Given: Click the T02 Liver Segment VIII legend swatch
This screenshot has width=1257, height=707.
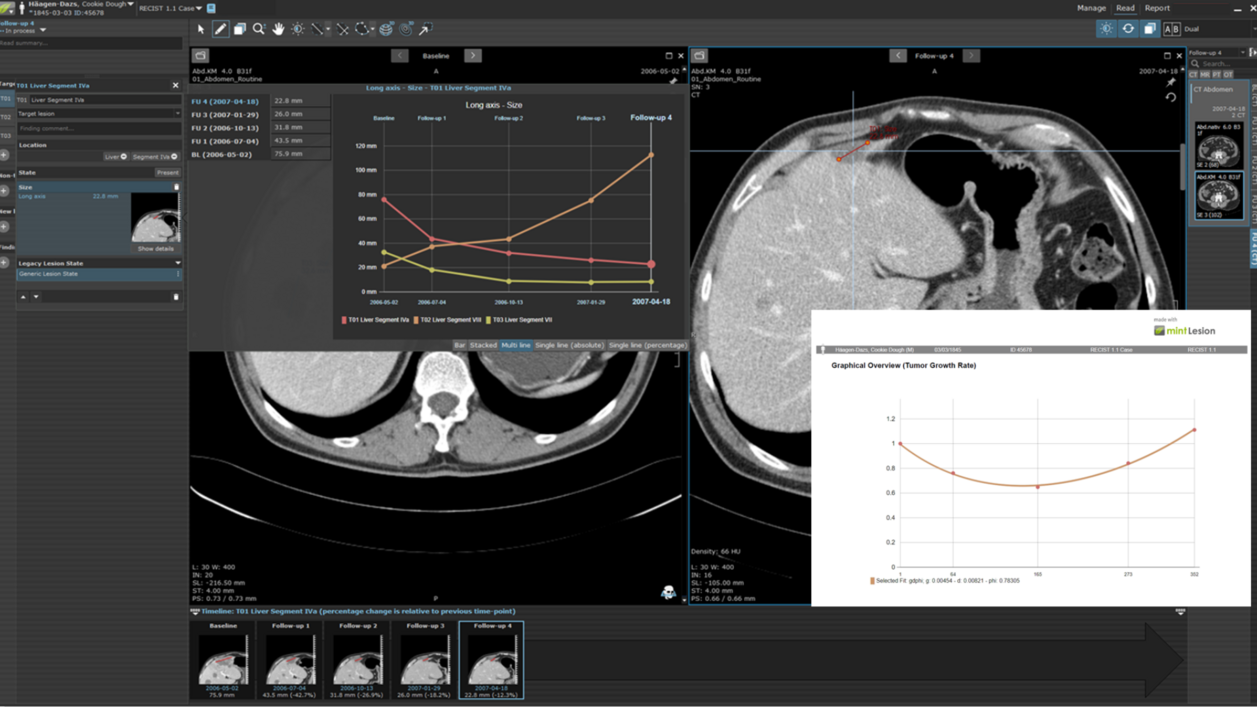Looking at the screenshot, I should point(416,320).
